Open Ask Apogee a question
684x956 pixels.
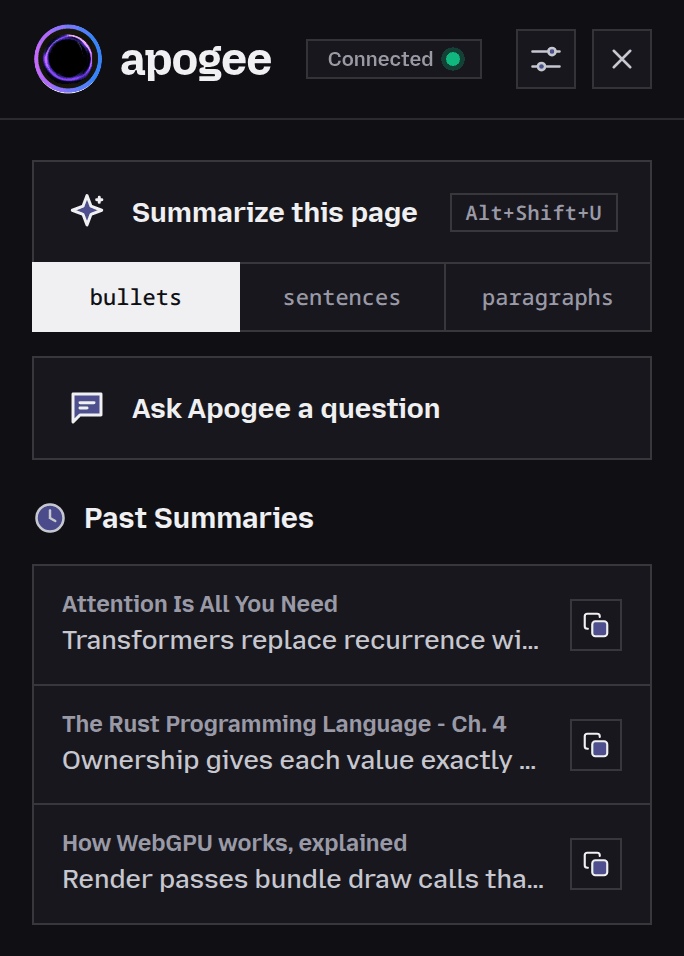click(341, 408)
